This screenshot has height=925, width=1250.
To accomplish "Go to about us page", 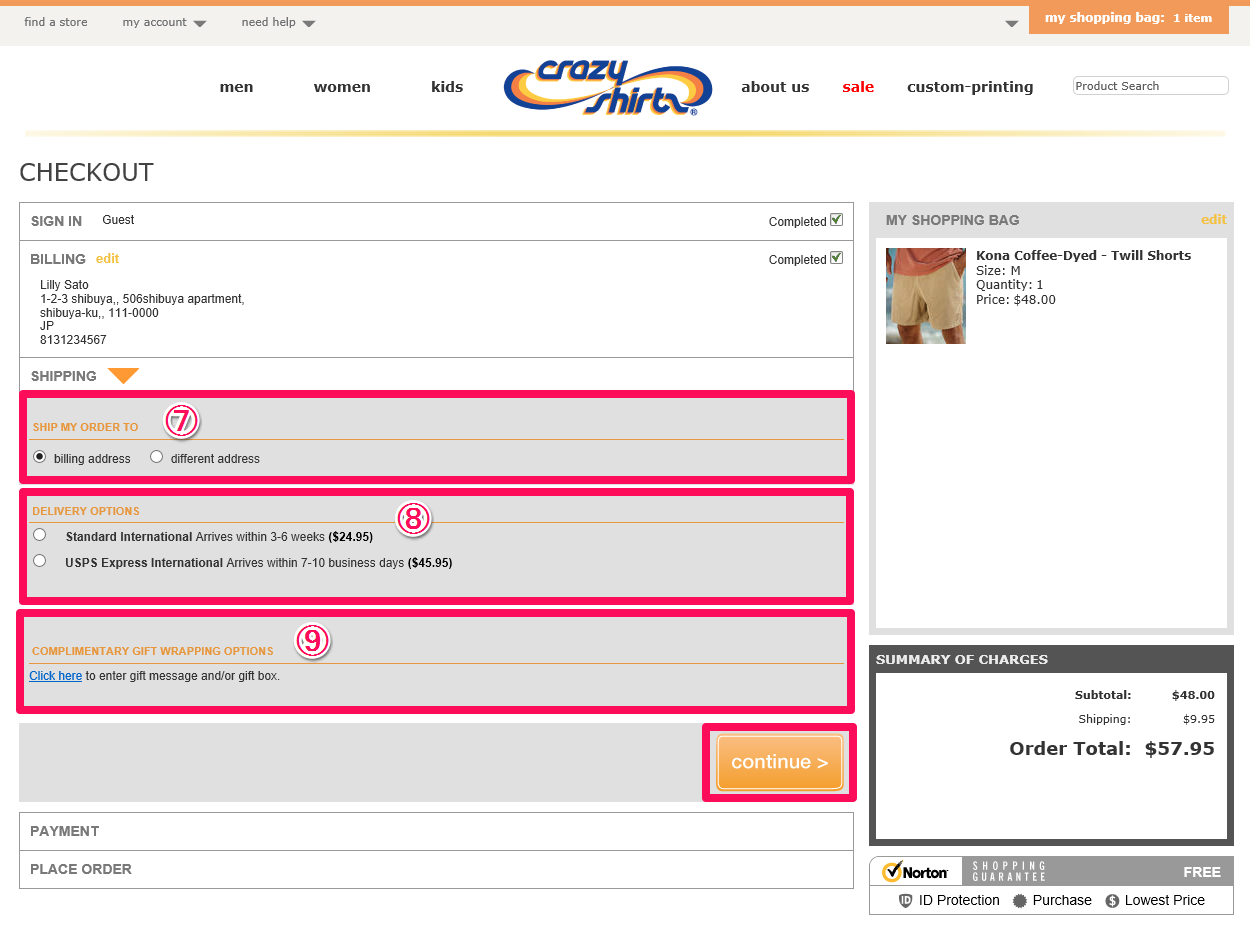I will (775, 87).
